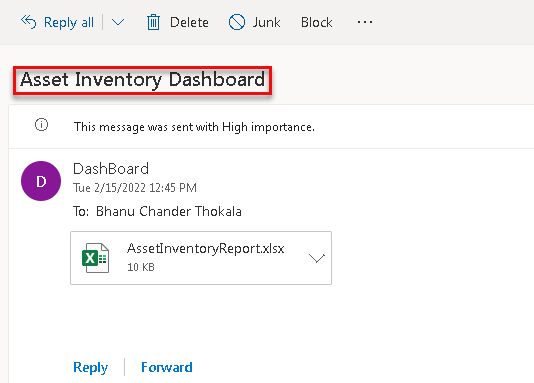Image resolution: width=534 pixels, height=383 pixels.
Task: Open the three-dot more actions menu
Action: (365, 22)
